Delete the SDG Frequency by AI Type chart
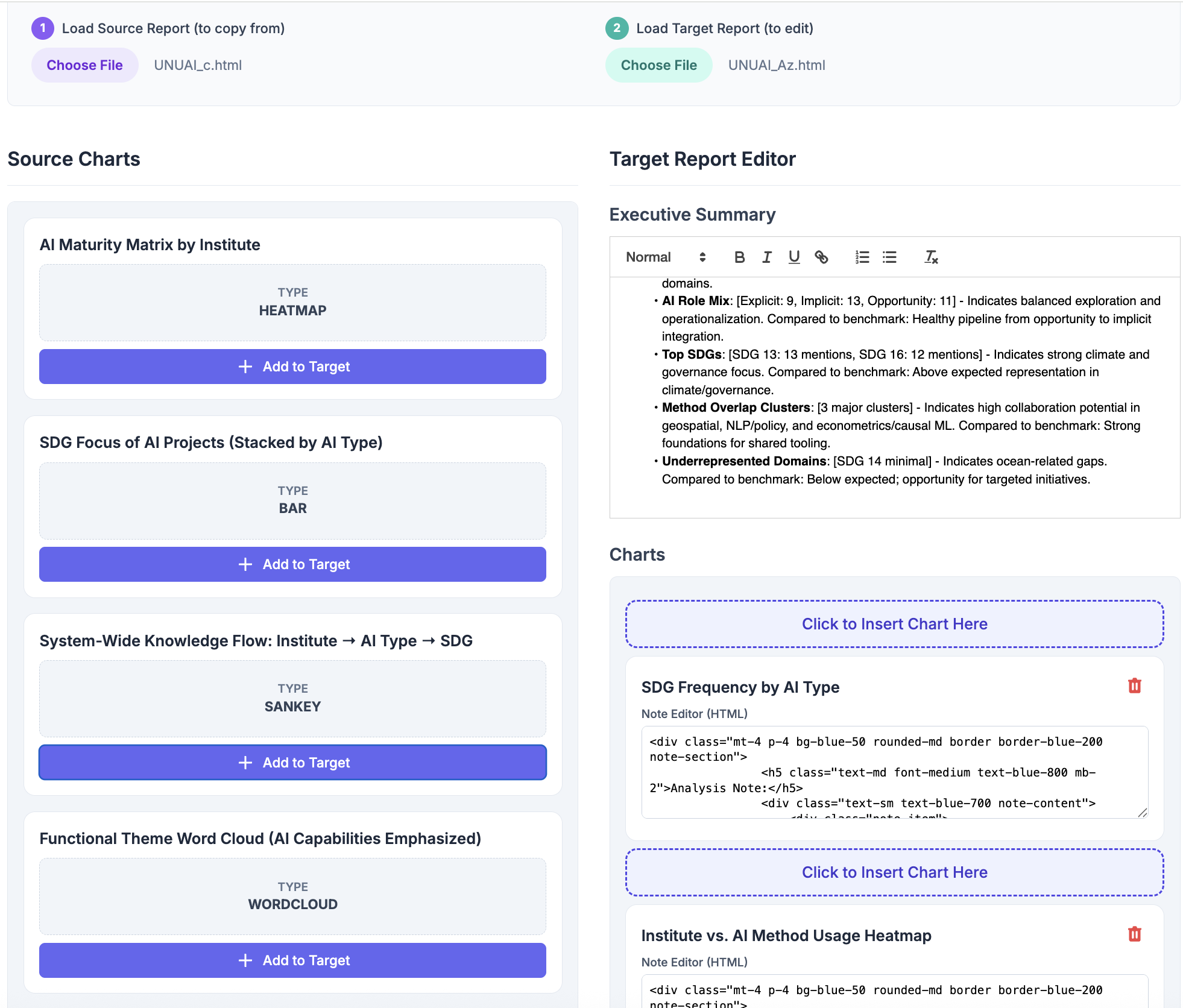The height and width of the screenshot is (1008, 1183). (1135, 685)
